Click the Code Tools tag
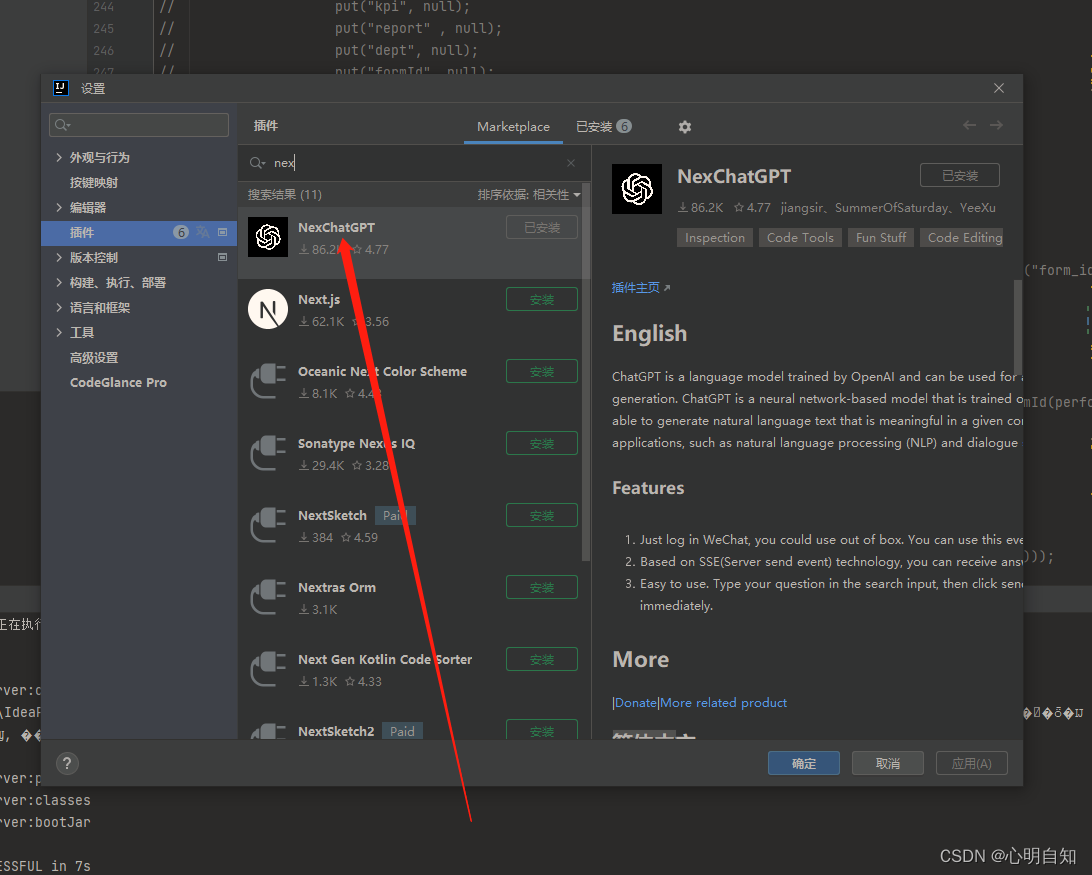Image resolution: width=1092 pixels, height=875 pixels. coord(800,237)
